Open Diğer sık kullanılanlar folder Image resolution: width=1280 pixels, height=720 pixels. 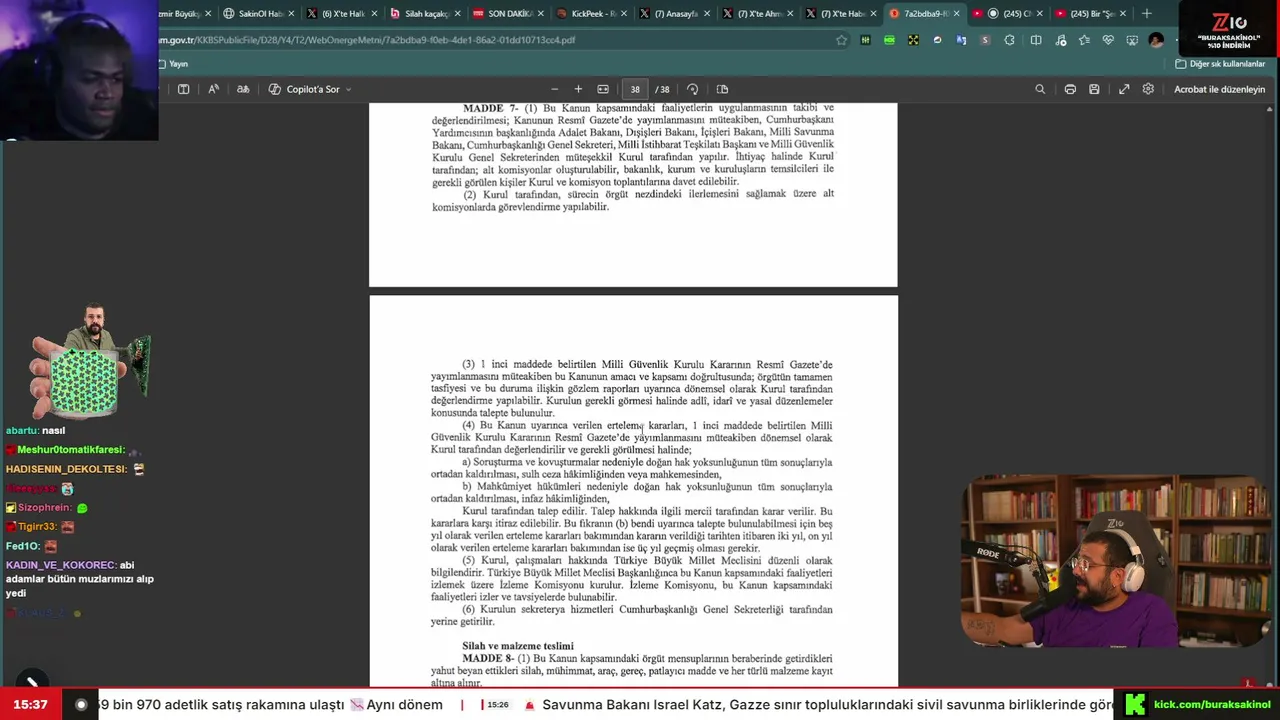1220,64
